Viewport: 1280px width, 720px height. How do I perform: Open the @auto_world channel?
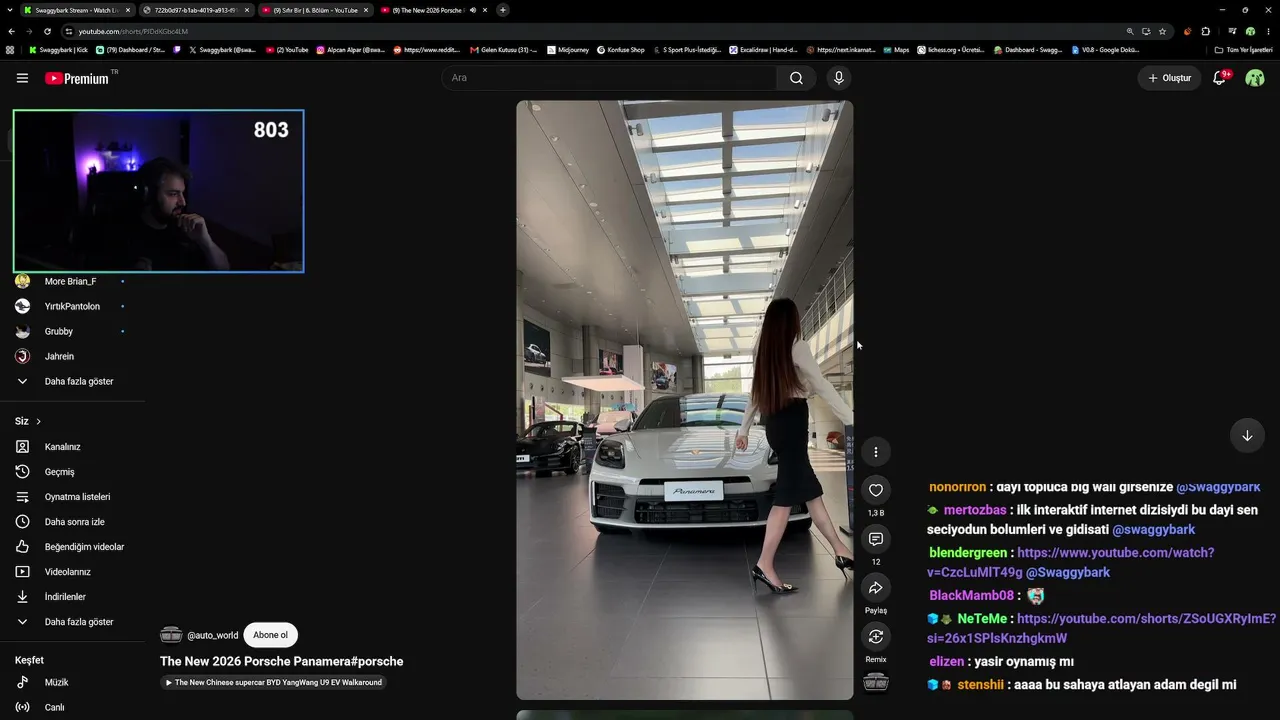tap(212, 635)
